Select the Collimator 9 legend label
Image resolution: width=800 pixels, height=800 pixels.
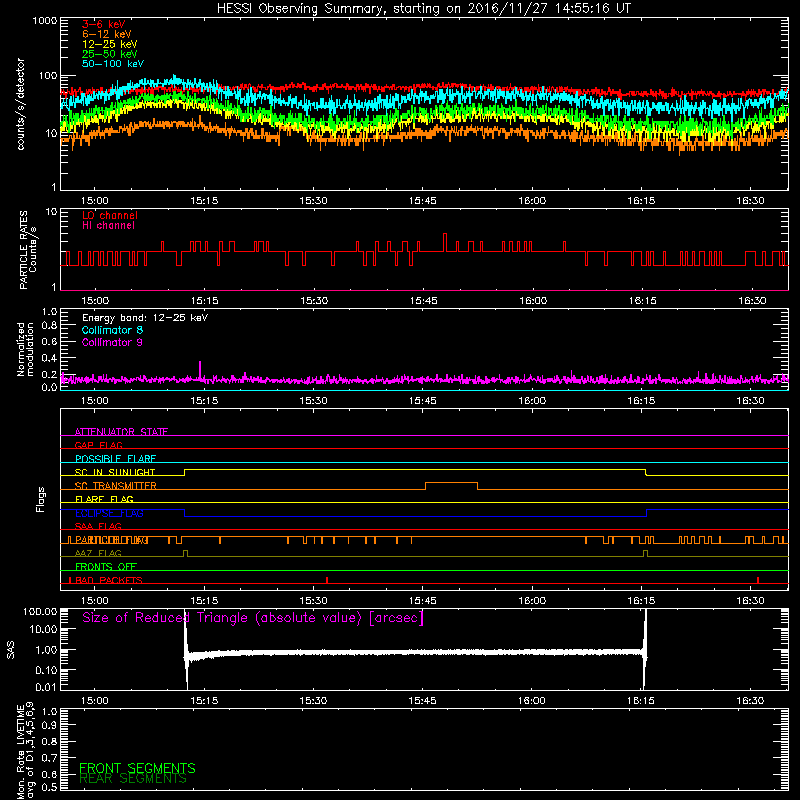[112, 342]
